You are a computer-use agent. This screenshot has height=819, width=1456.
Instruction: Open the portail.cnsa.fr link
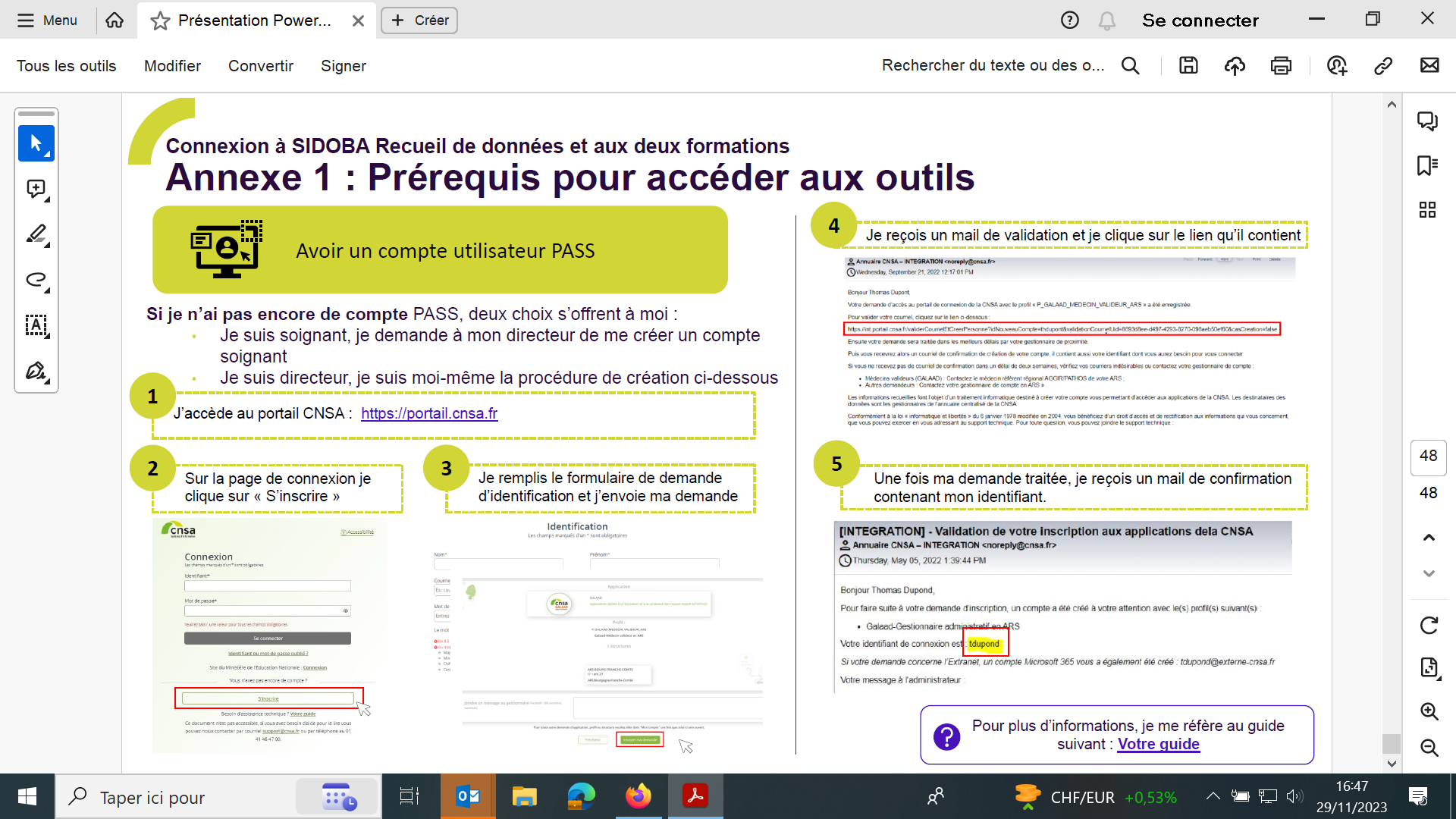click(429, 413)
